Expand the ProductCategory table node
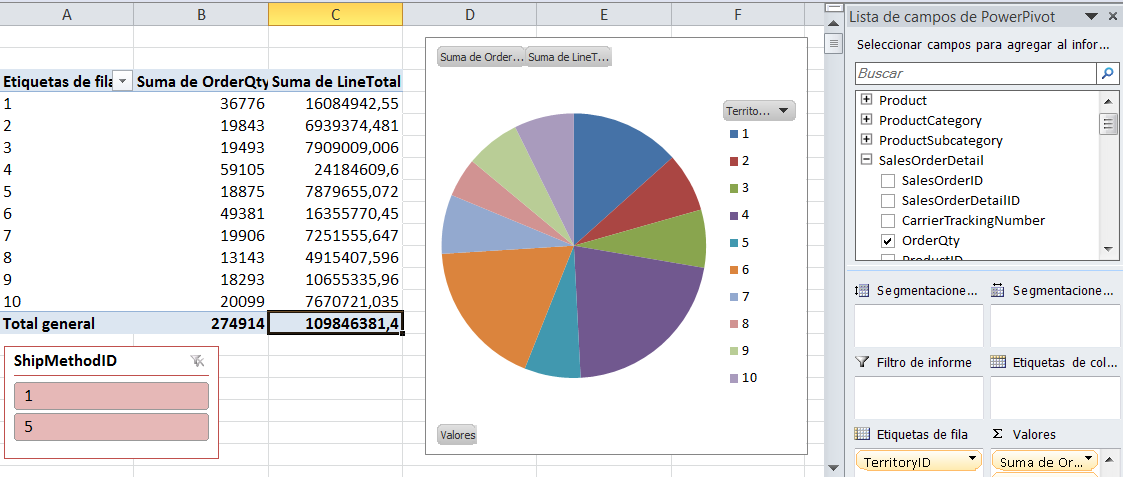Image resolution: width=1123 pixels, height=477 pixels. pos(866,120)
